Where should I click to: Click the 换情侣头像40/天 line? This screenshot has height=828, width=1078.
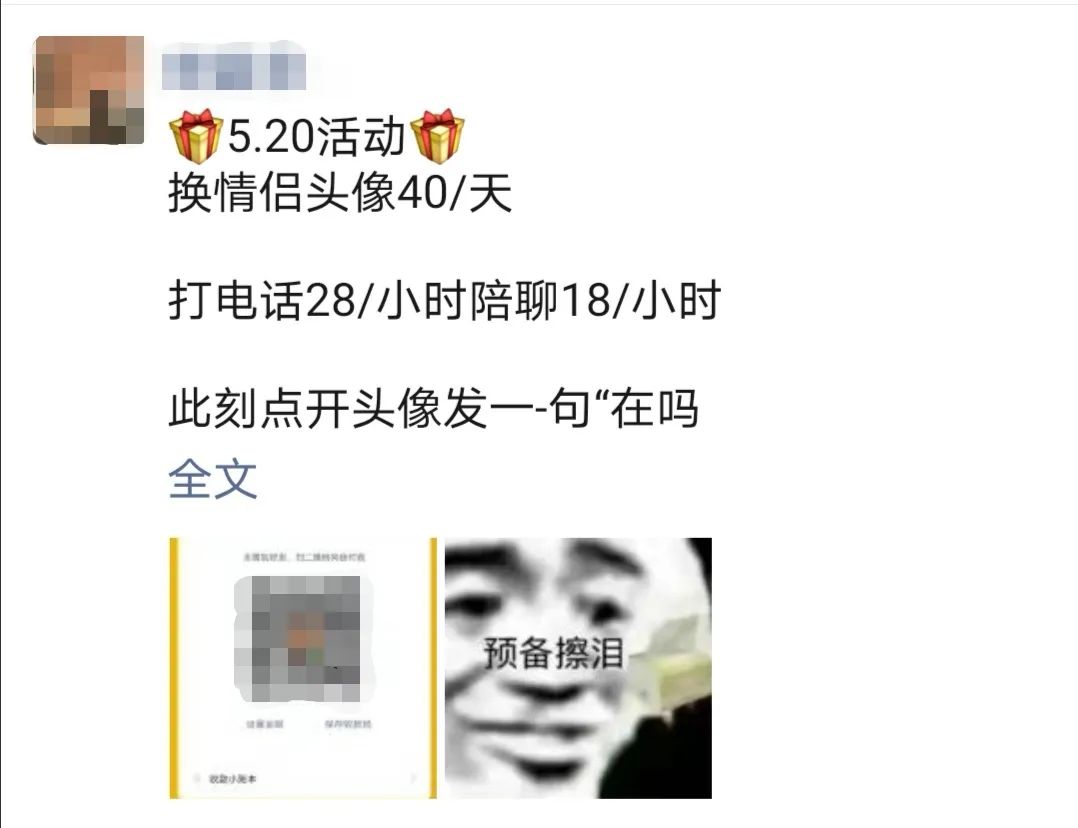(340, 193)
